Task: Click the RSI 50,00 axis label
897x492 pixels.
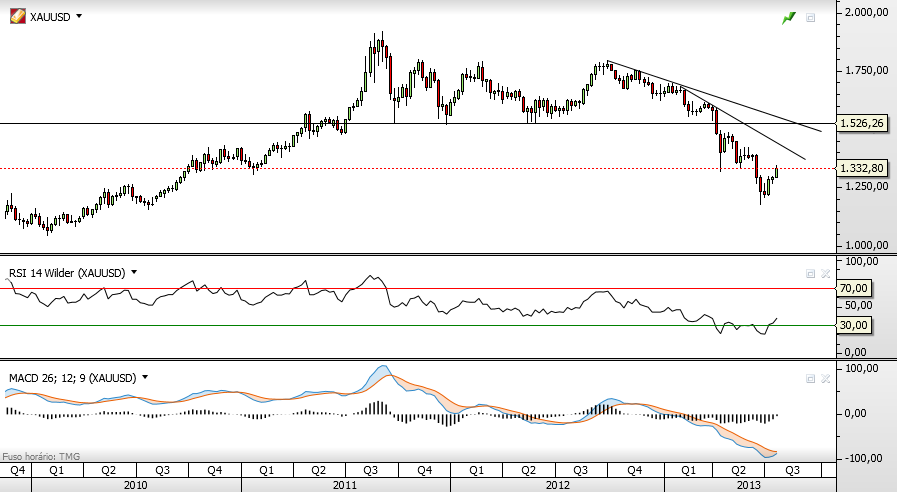Action: pyautogui.click(x=859, y=305)
